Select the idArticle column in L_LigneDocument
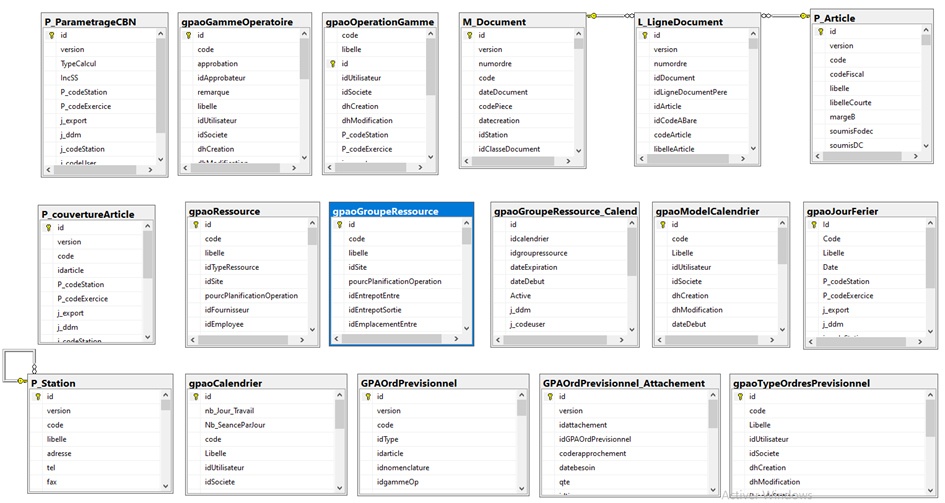945x503 pixels. 668,106
